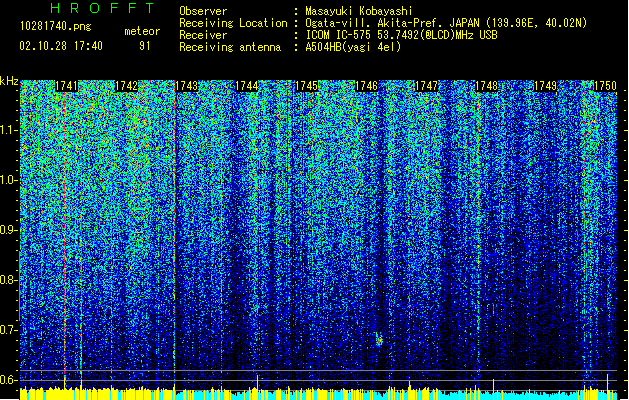
Task: Click the 1742 time marker
Action: [x=126, y=86]
